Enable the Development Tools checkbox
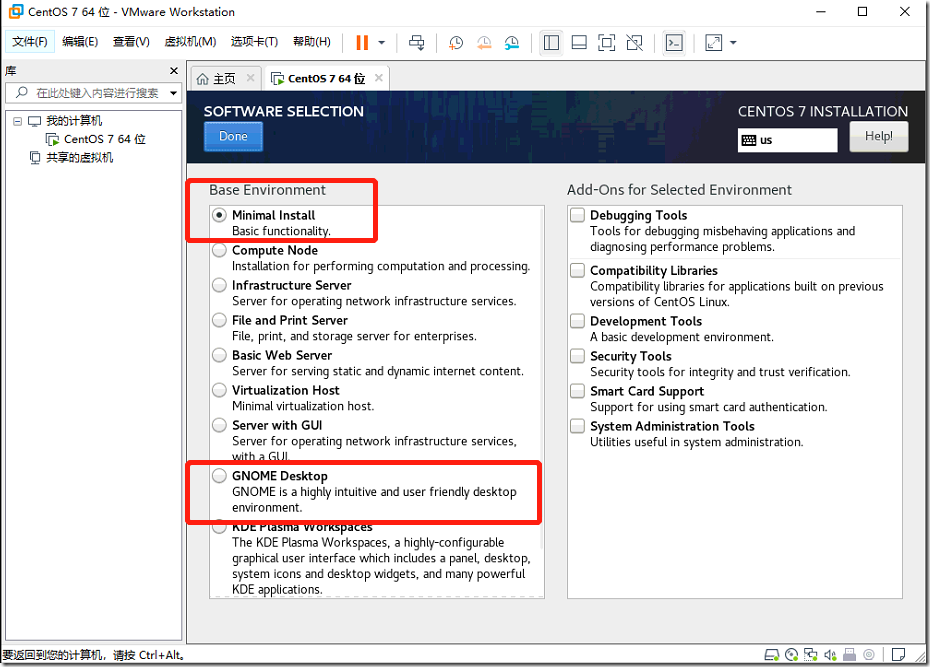 click(577, 321)
